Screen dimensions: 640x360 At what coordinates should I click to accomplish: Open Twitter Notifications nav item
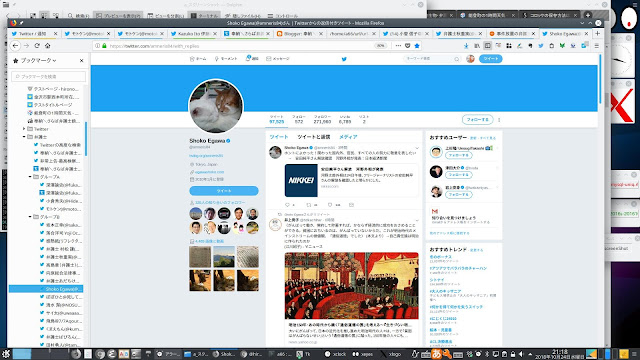pyautogui.click(x=252, y=59)
